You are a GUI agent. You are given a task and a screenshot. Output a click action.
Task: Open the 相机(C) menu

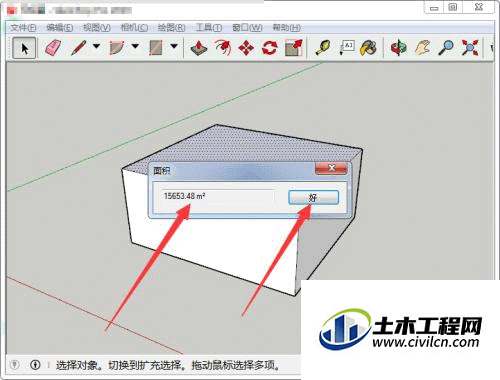(134, 28)
